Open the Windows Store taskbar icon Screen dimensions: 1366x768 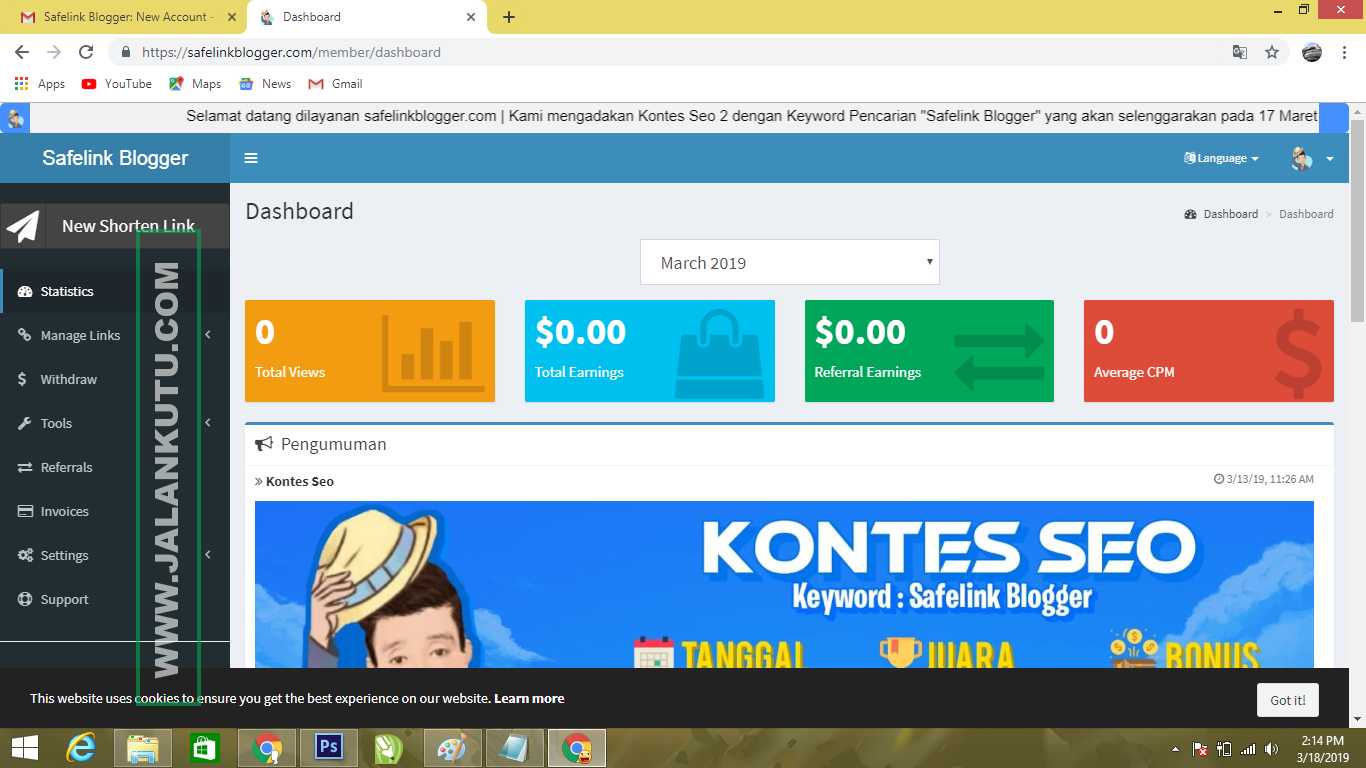[x=204, y=748]
